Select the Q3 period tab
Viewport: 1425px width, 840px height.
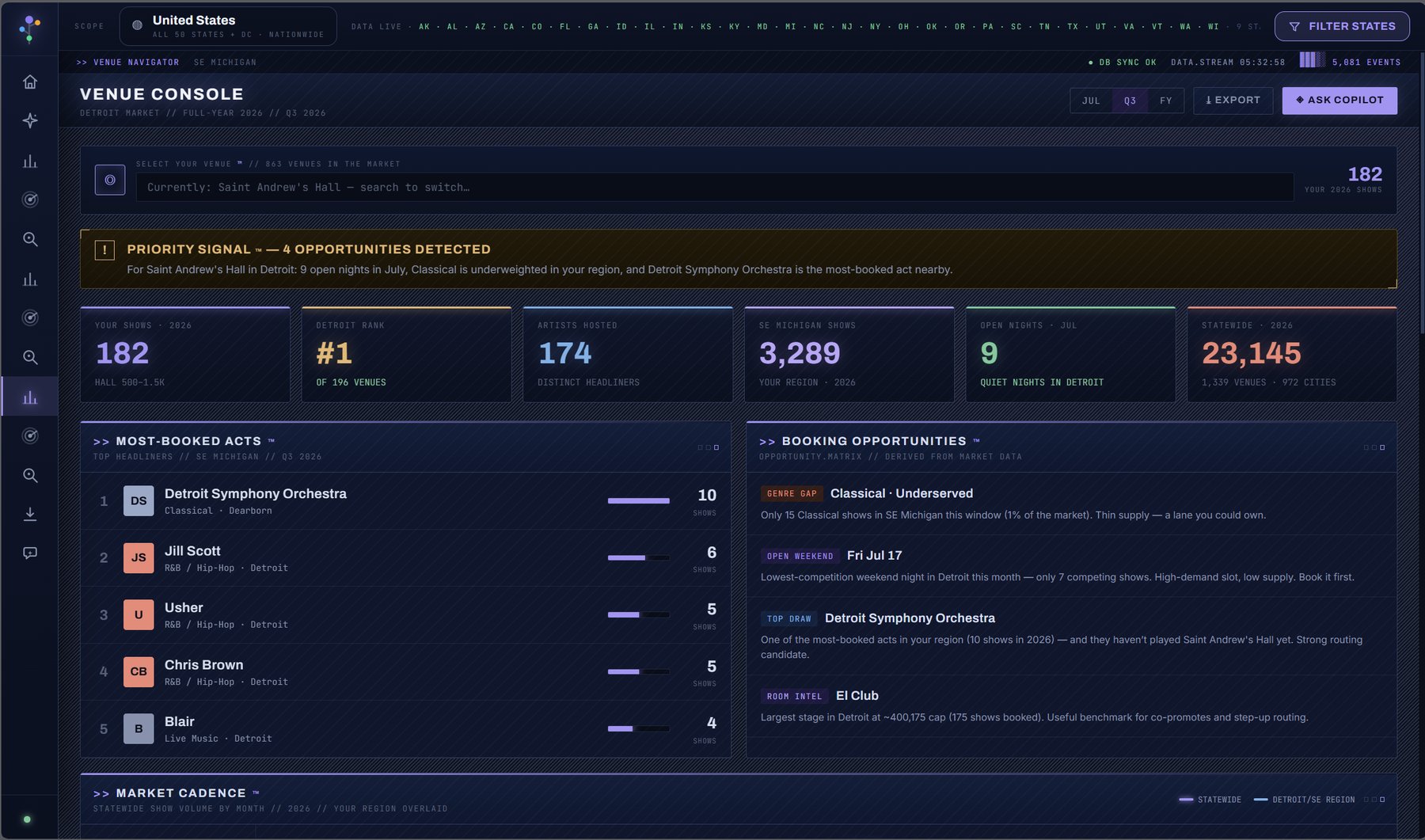point(1130,101)
